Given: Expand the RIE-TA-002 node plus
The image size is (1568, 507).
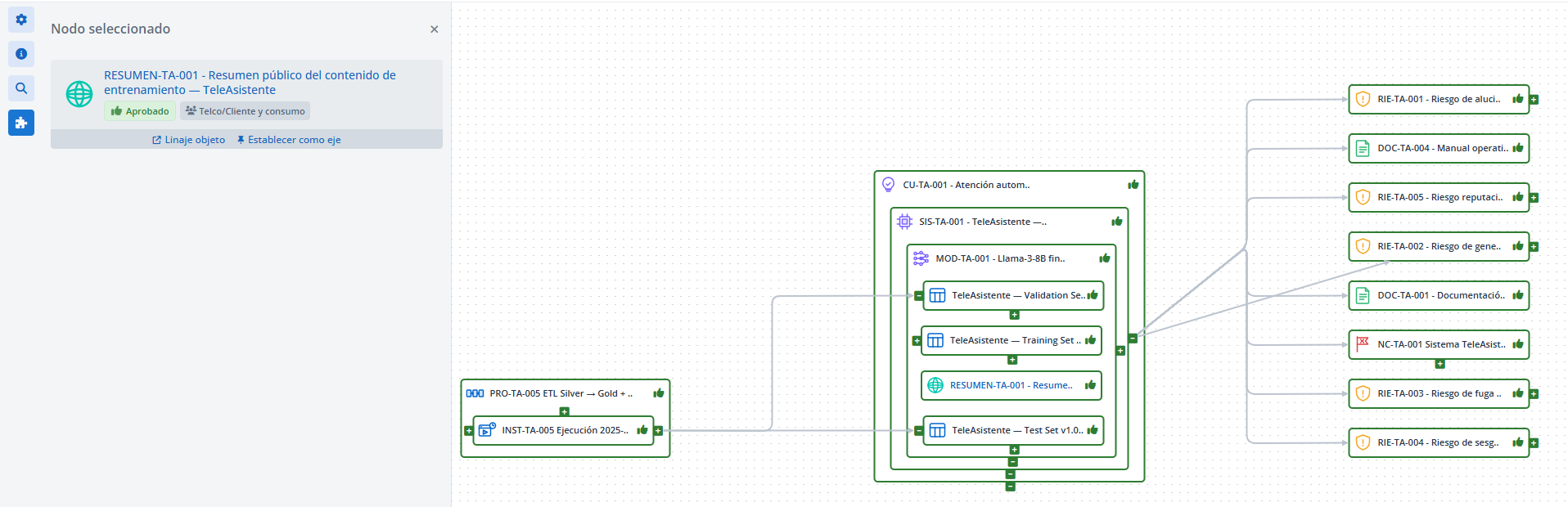Looking at the screenshot, I should 1534,247.
